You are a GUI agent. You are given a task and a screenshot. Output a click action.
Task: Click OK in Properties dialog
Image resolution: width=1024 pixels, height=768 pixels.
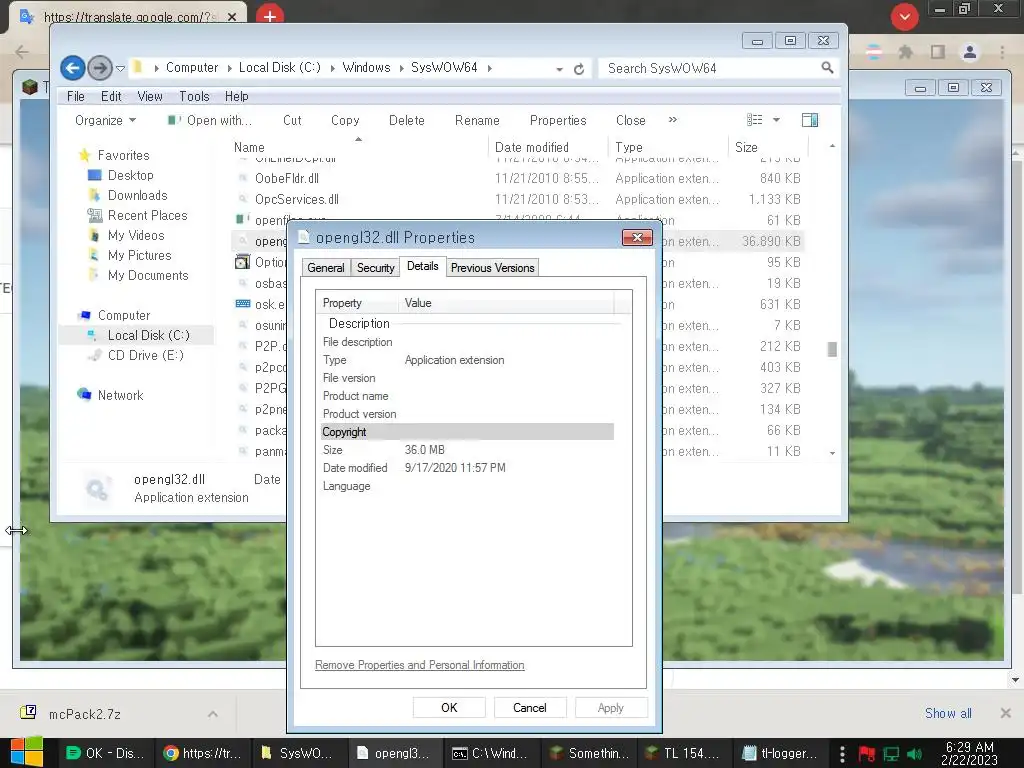tap(449, 708)
